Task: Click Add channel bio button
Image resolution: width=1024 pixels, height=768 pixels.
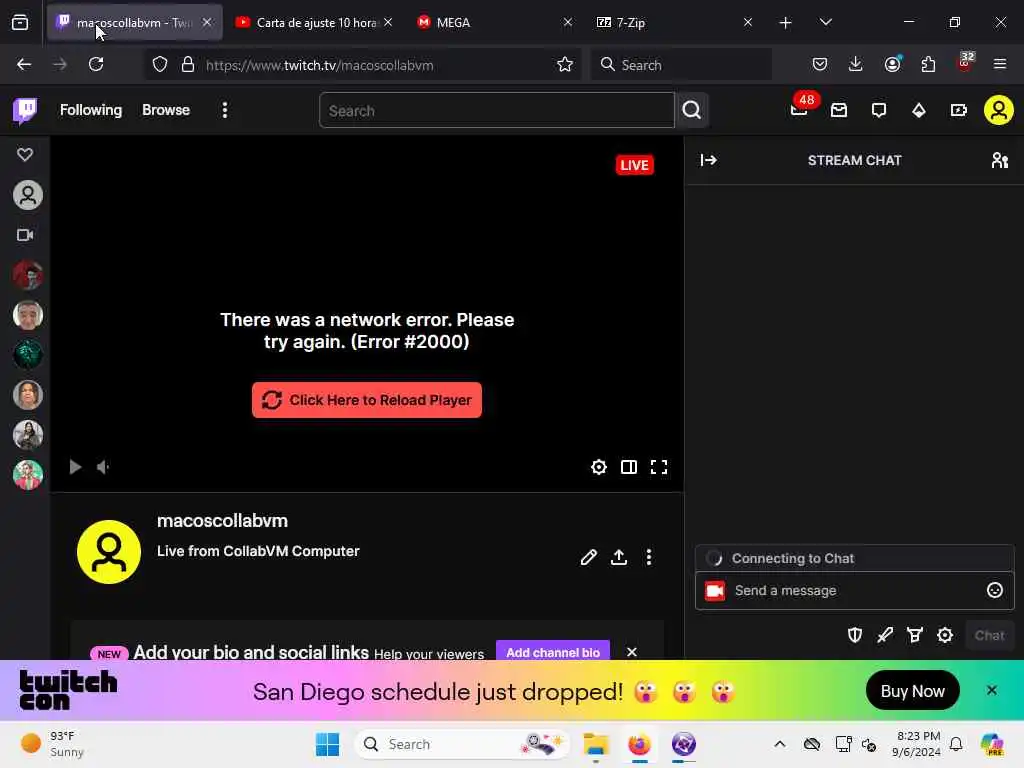Action: tap(552, 652)
